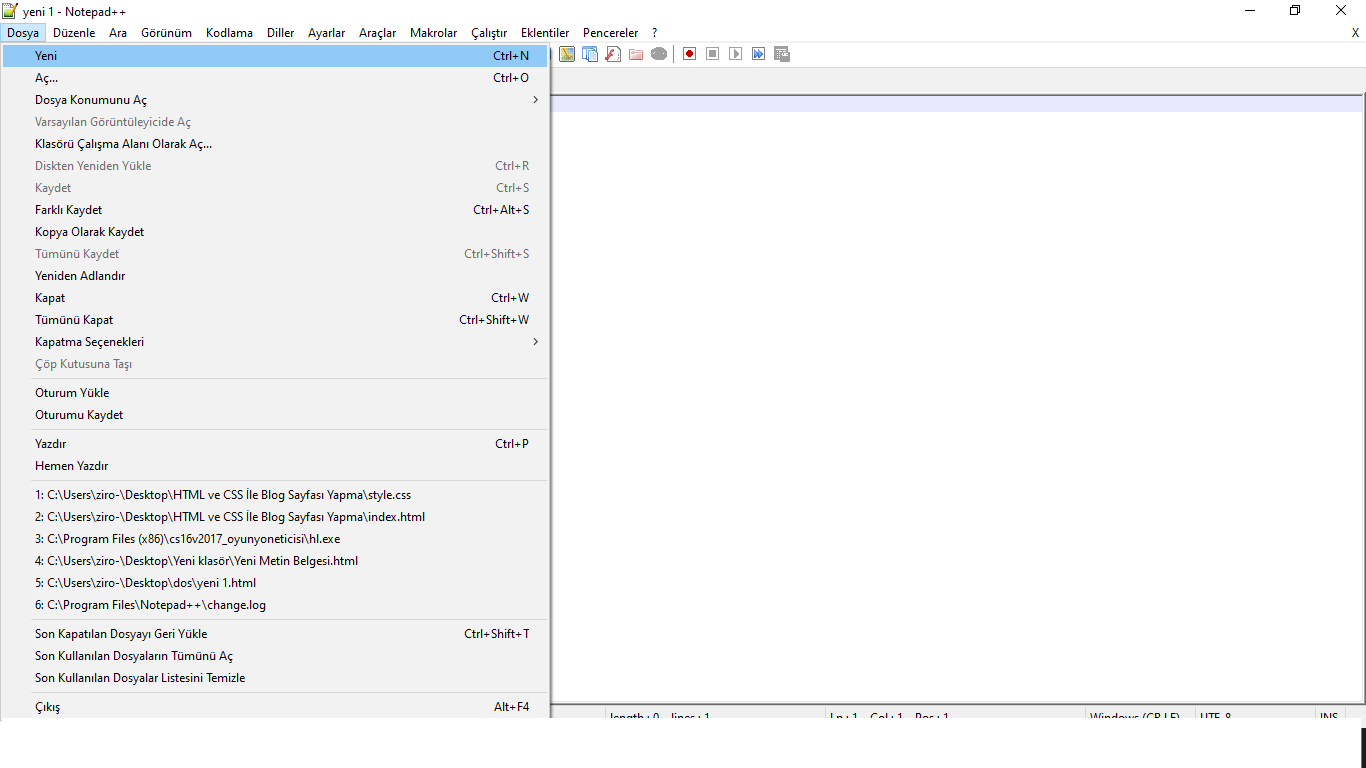Click the macro playback triangle icon
Screen dimensions: 1366x768
pyautogui.click(x=735, y=54)
